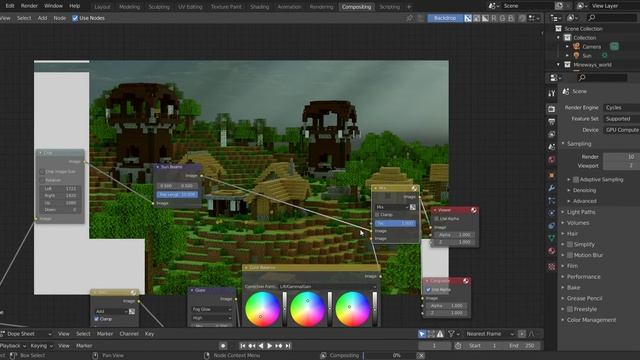Show green channel G in backdrop
Screen dimensions: 640x360
(x=502, y=18)
